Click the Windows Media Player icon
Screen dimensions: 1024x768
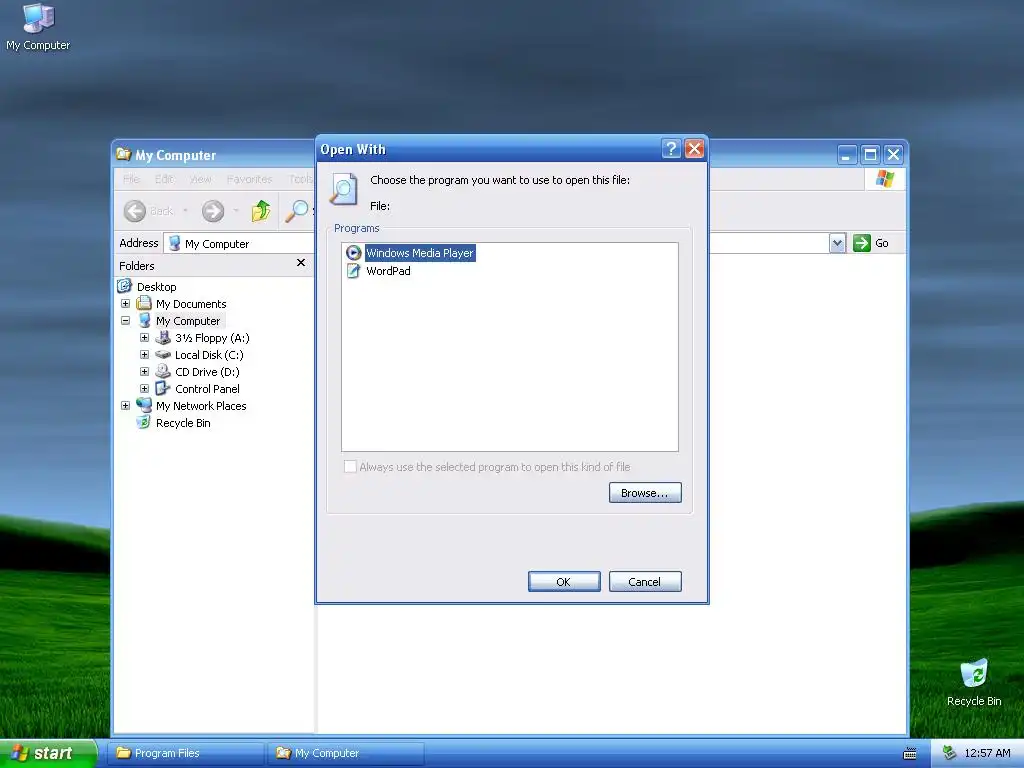coord(353,253)
